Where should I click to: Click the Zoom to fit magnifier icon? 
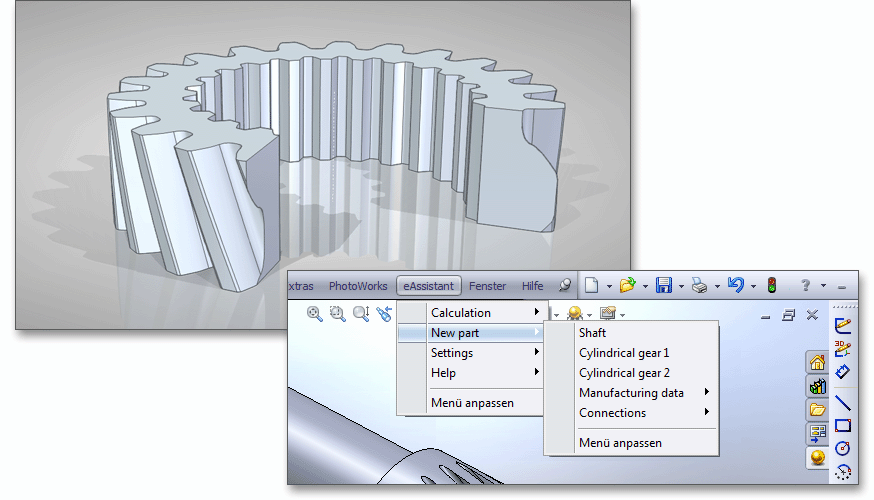[x=315, y=314]
